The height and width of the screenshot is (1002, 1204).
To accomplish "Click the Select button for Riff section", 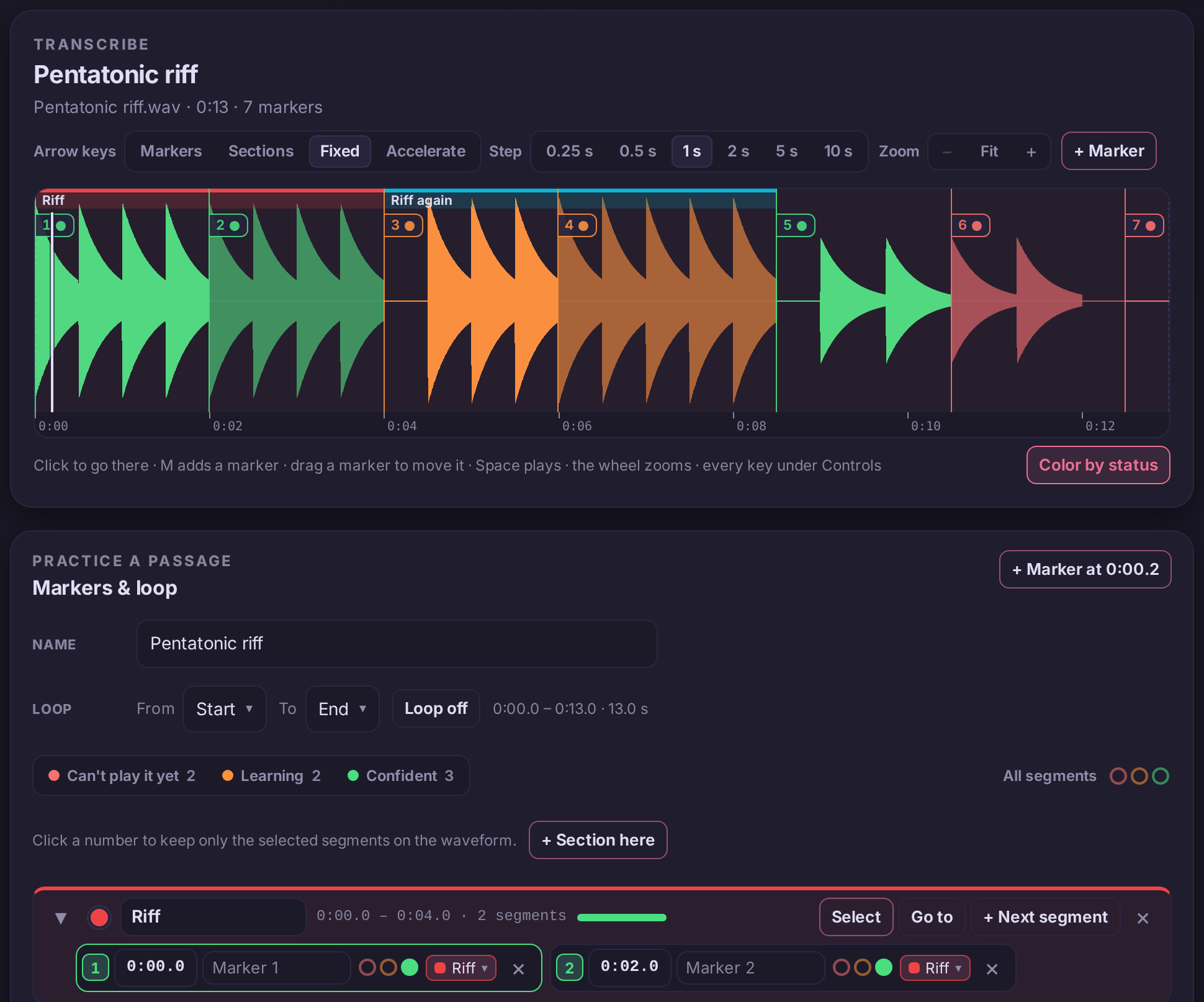I will (856, 917).
